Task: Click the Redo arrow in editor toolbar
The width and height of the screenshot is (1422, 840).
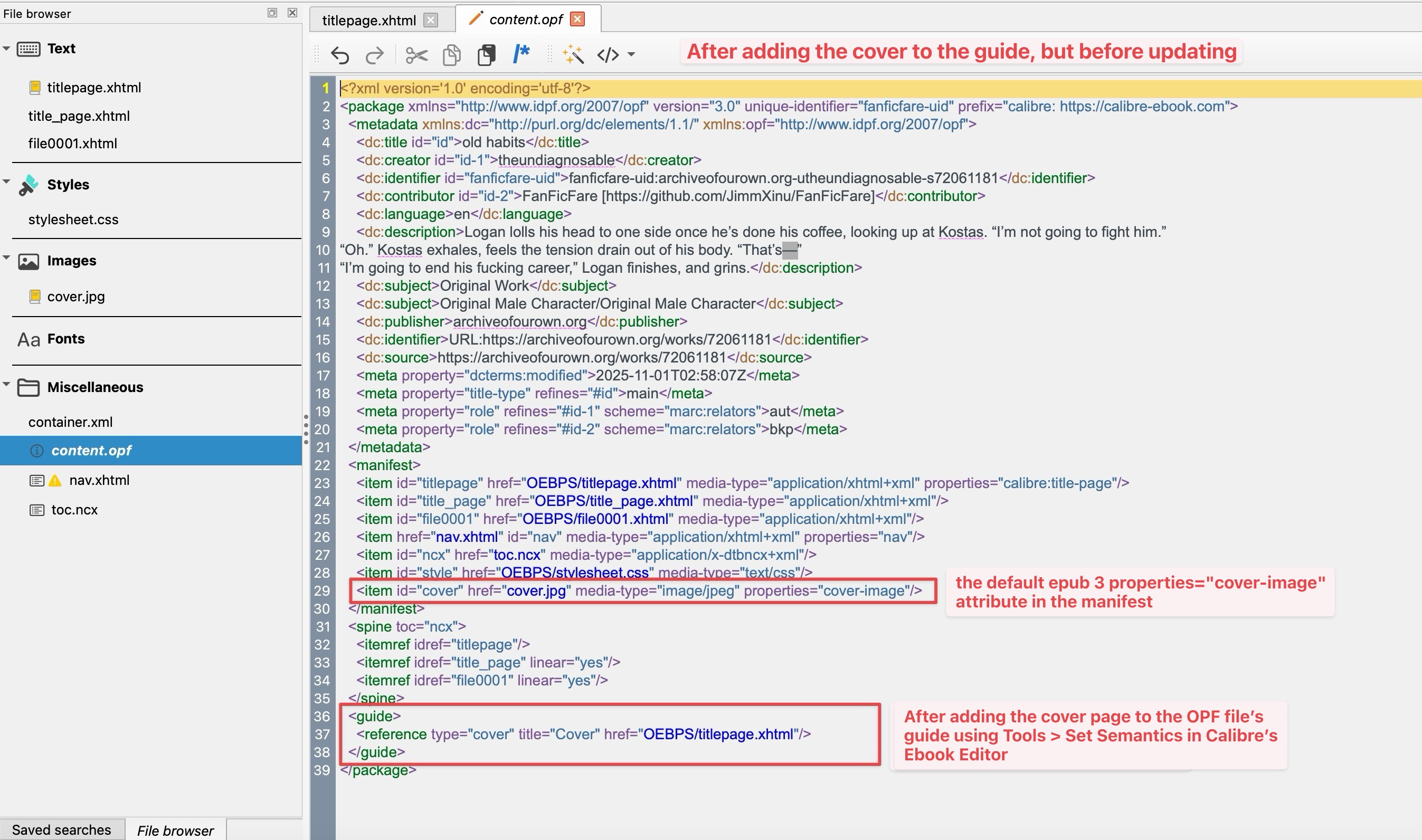Action: 375,55
